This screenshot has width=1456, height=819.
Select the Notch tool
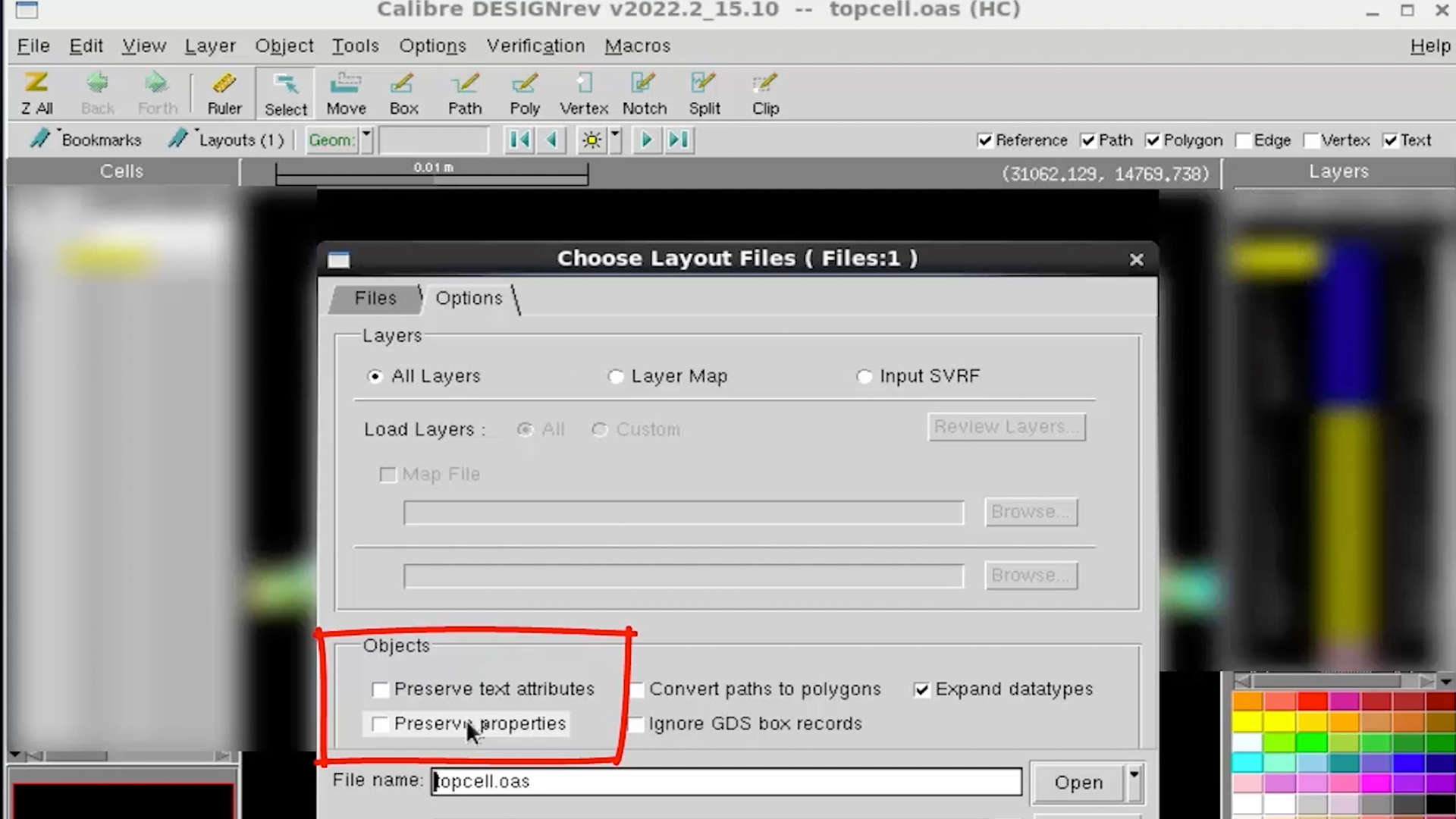pyautogui.click(x=644, y=92)
